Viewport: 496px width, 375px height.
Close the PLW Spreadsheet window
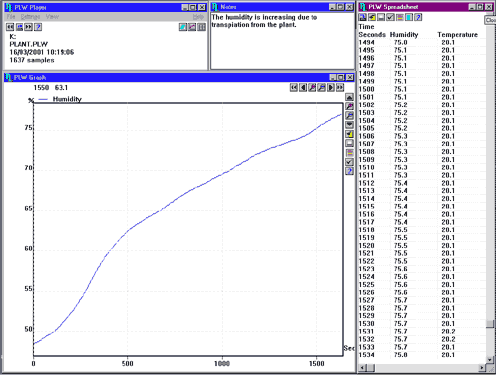pos(489,7)
